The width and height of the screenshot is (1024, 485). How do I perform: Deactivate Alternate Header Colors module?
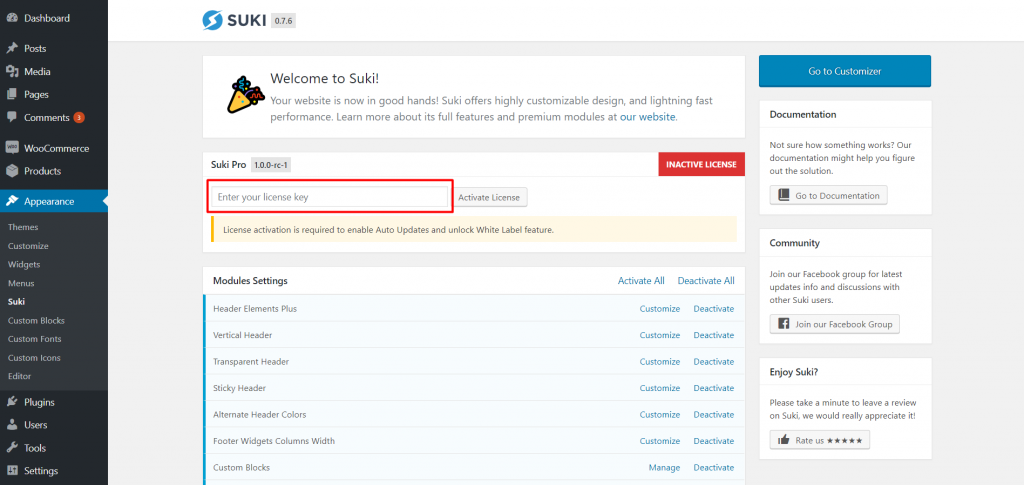coord(714,415)
